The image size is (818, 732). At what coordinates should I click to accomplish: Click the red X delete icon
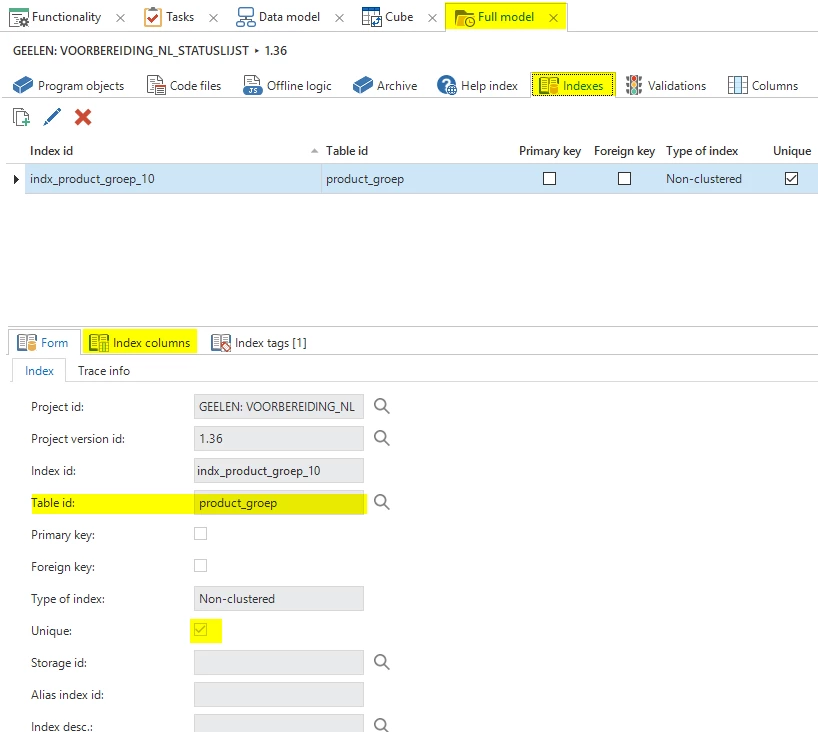tap(83, 117)
